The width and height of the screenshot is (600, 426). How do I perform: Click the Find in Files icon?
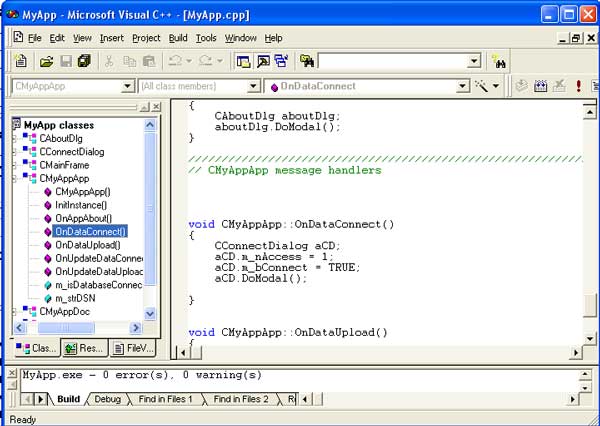(307, 61)
